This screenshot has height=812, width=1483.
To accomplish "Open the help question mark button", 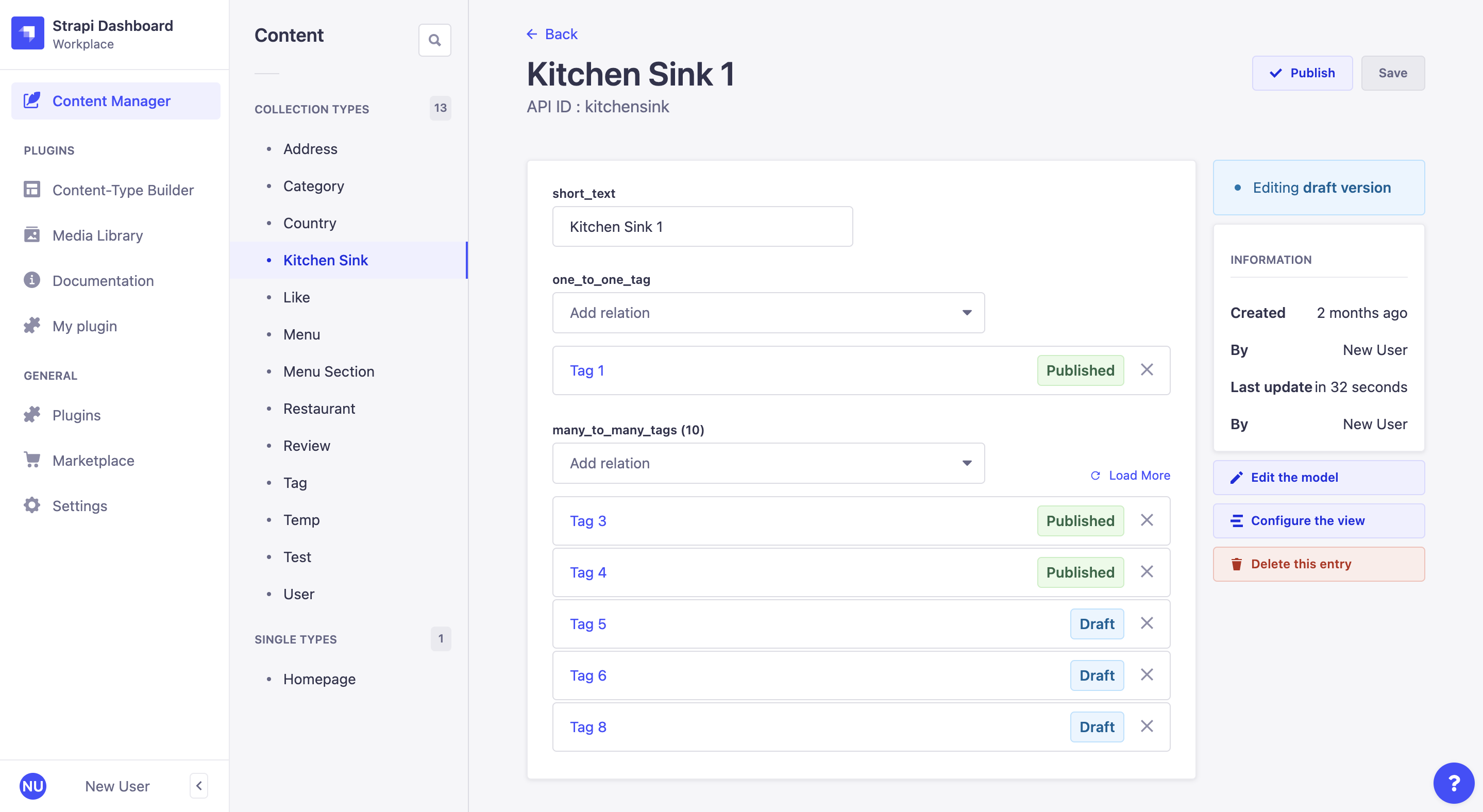I will point(1453,783).
